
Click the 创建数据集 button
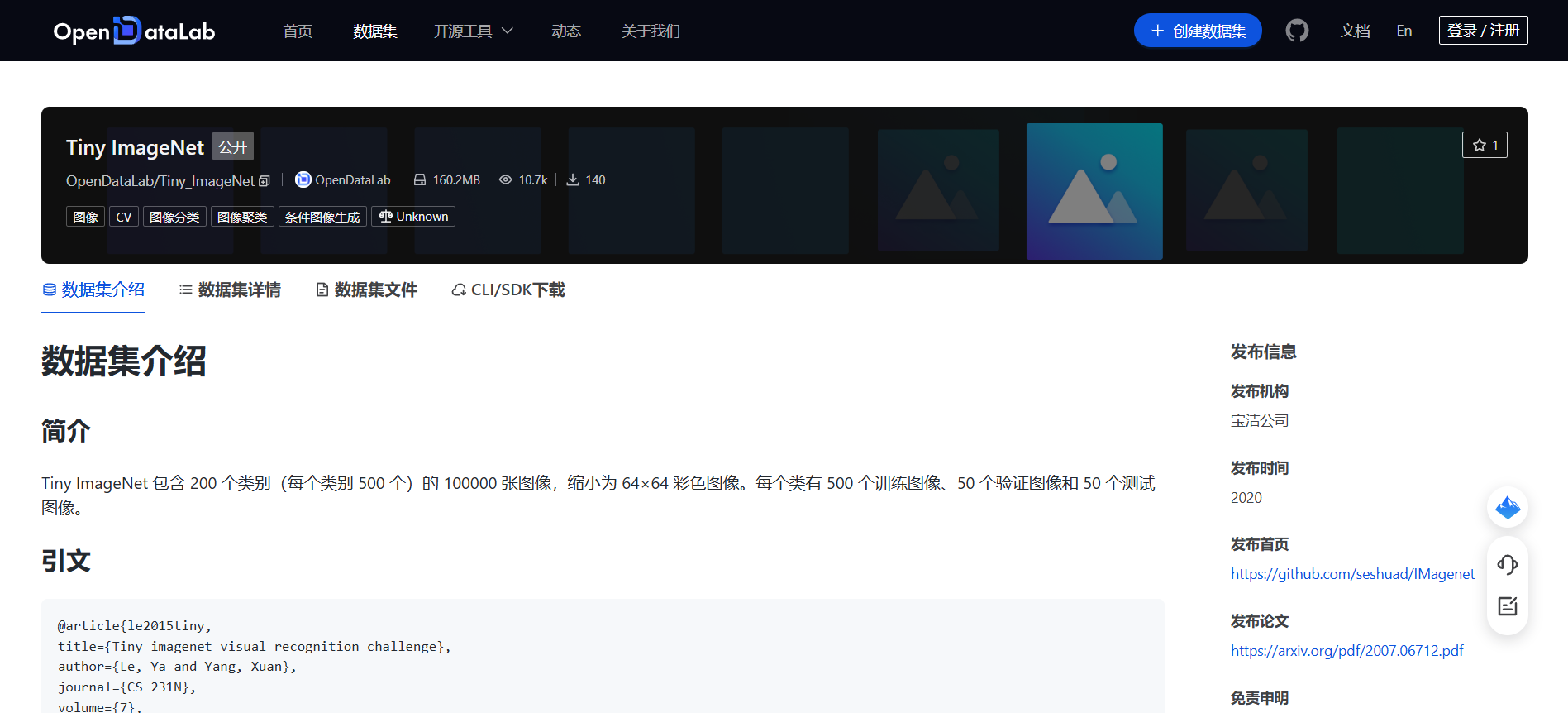1198,31
